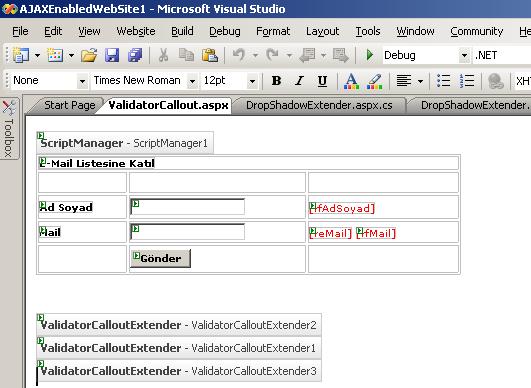Click the Microsoft Visual Studio title bar icon
The image size is (531, 388).
click(x=9, y=9)
